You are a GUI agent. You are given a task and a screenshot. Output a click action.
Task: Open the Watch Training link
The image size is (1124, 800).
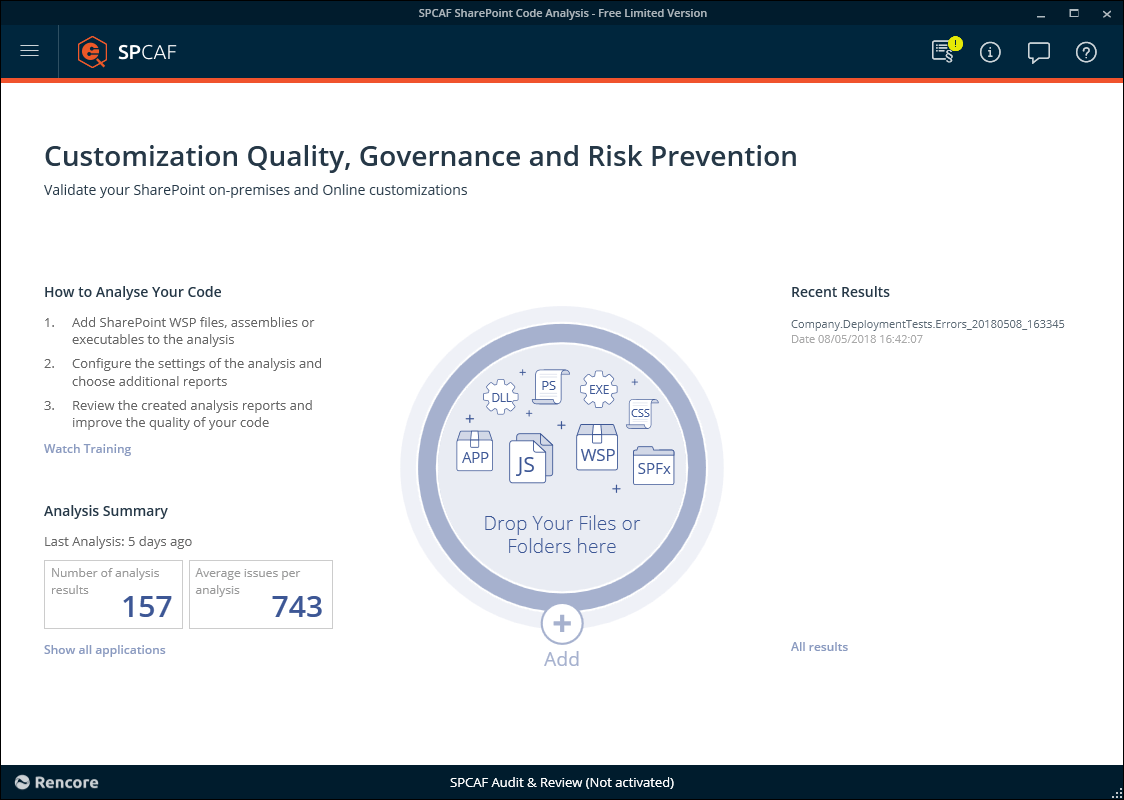click(87, 449)
